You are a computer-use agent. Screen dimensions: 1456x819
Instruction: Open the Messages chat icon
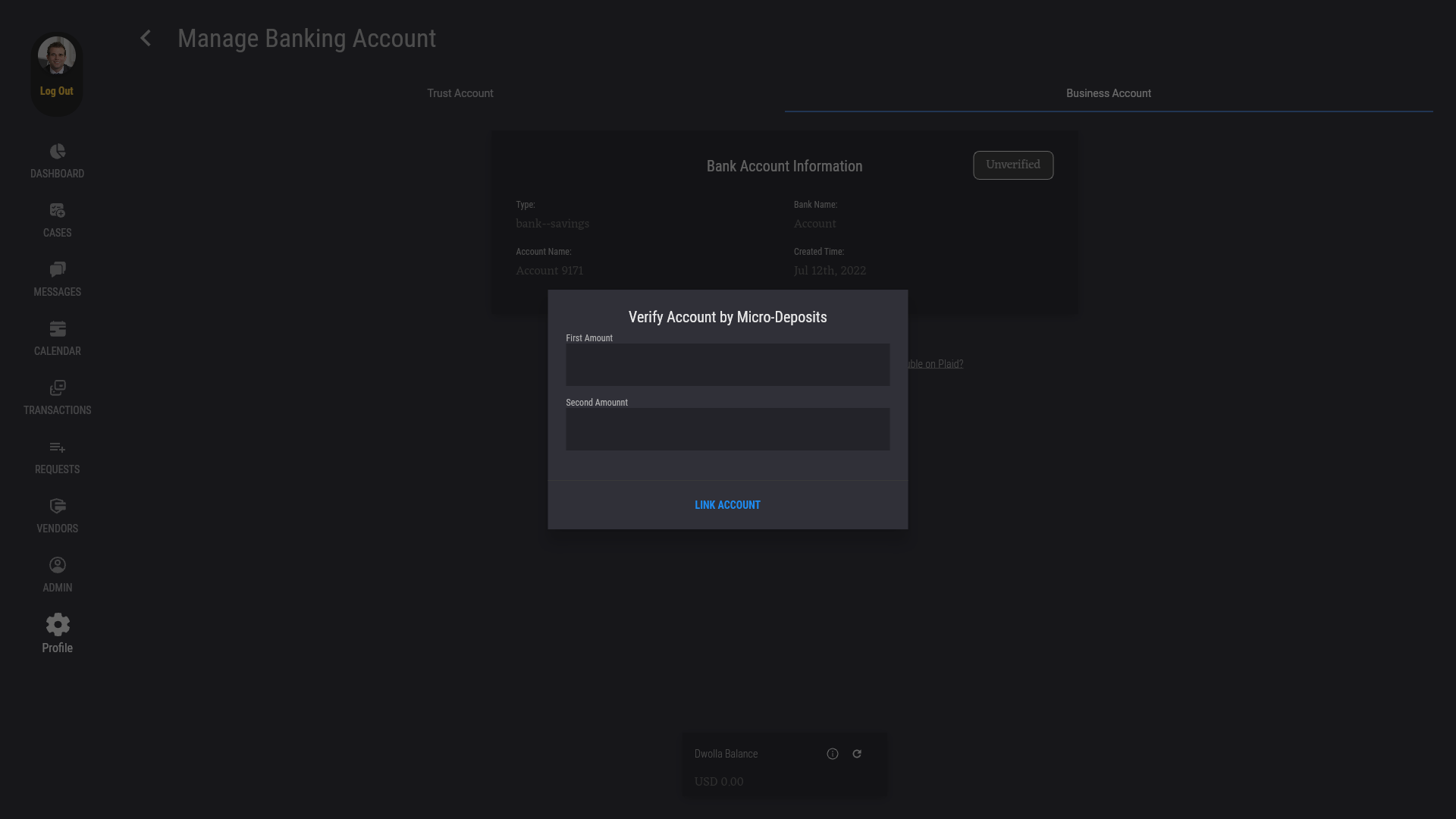point(57,270)
